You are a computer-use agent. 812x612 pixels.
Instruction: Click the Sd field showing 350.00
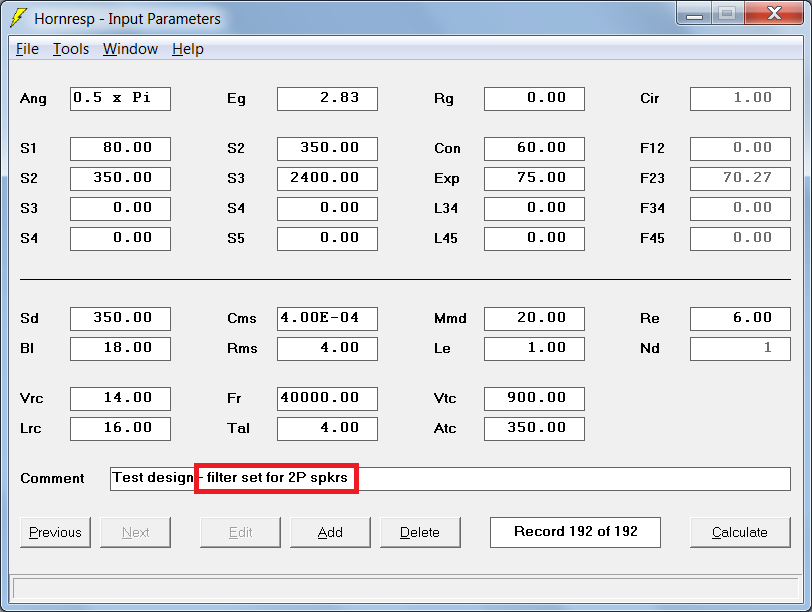[121, 319]
